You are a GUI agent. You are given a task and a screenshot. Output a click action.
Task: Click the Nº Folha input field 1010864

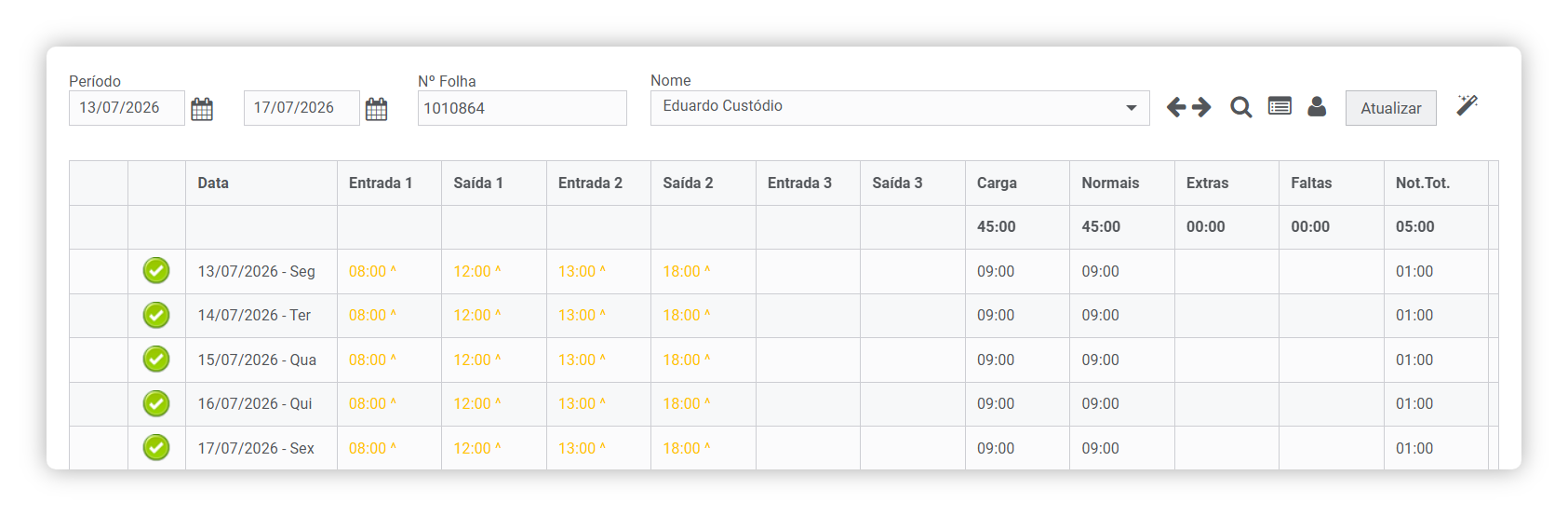tap(522, 108)
